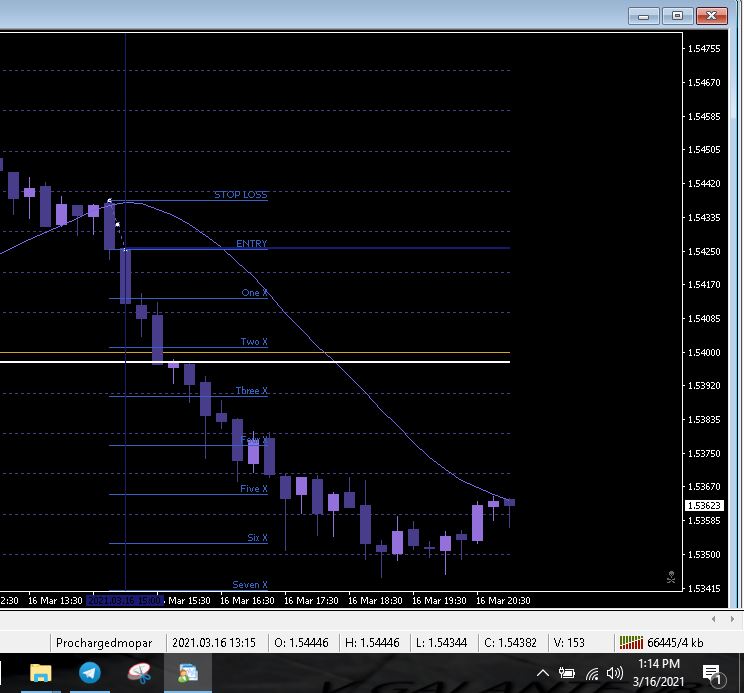Click the 16 Mar 20:30 time axis label

tap(503, 601)
